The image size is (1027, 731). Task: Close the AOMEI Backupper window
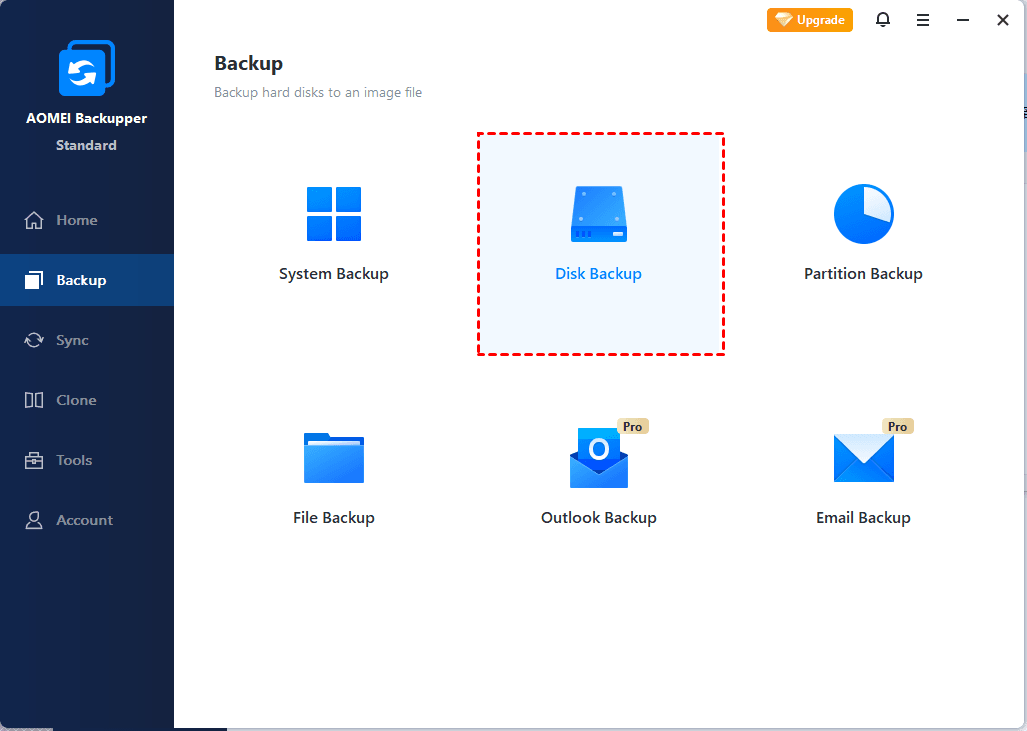1003,20
